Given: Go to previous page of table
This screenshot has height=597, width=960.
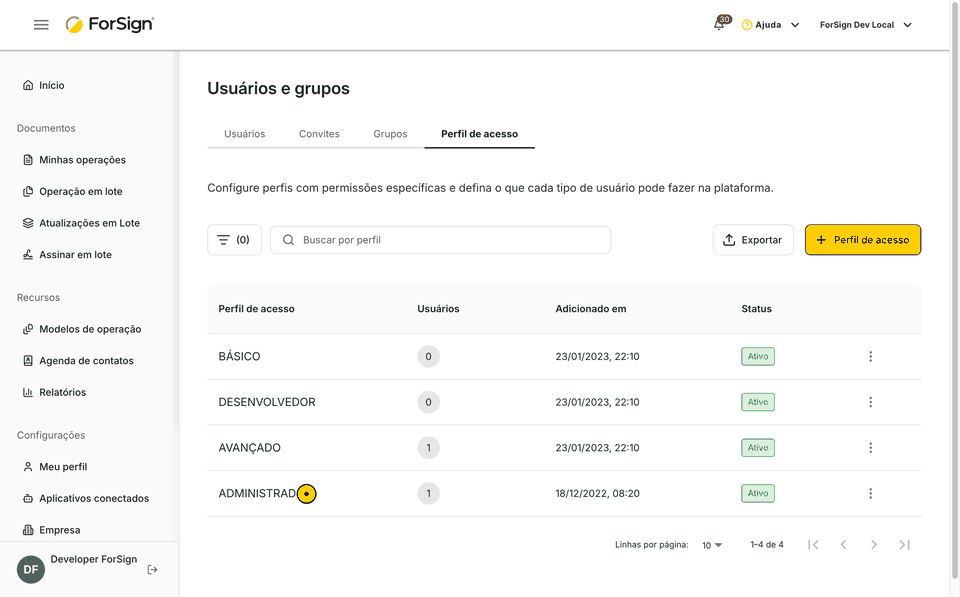Looking at the screenshot, I should [x=844, y=545].
